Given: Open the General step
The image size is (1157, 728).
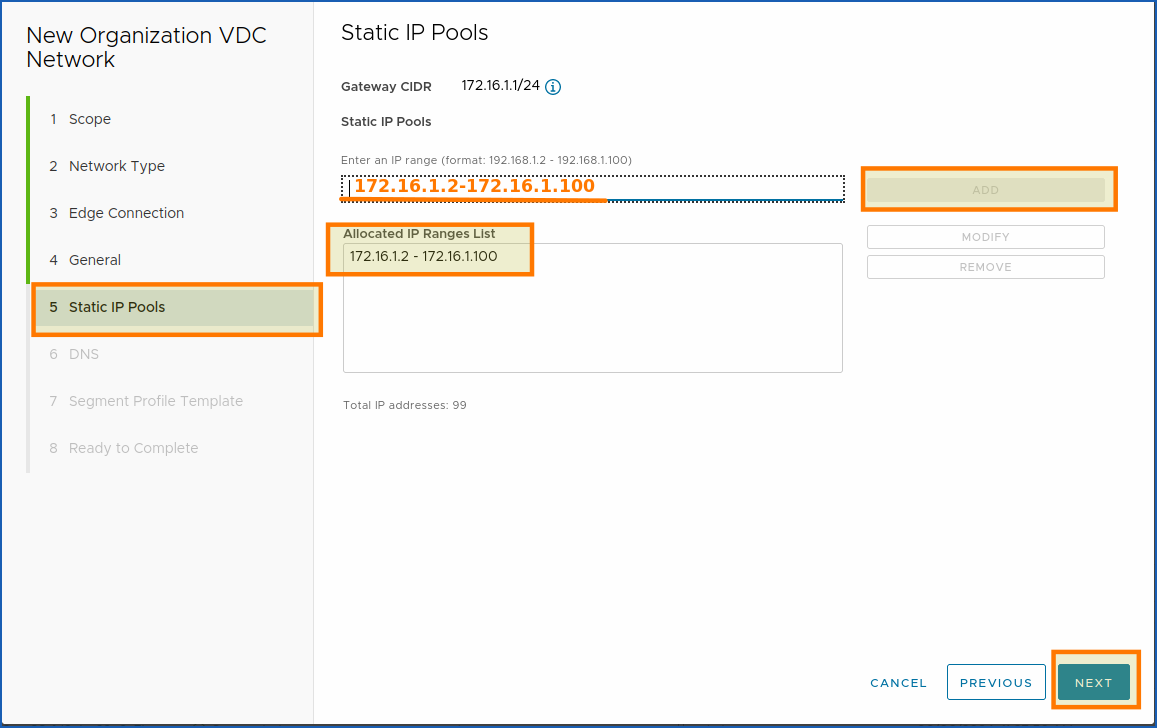Looking at the screenshot, I should pos(95,259).
